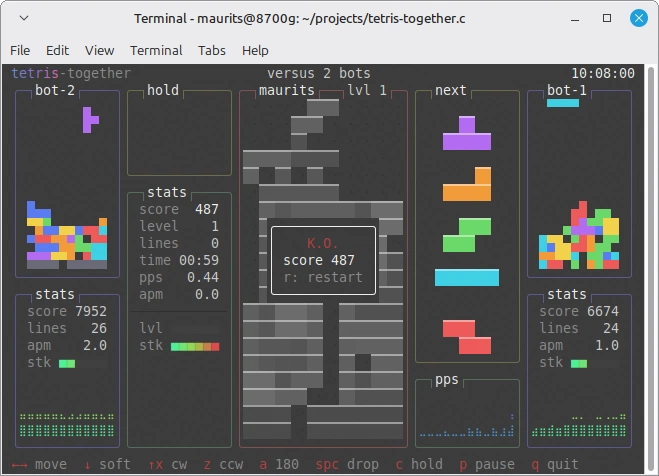Click maurits pps value 0.44
The width and height of the screenshot is (659, 476).
pos(203,277)
